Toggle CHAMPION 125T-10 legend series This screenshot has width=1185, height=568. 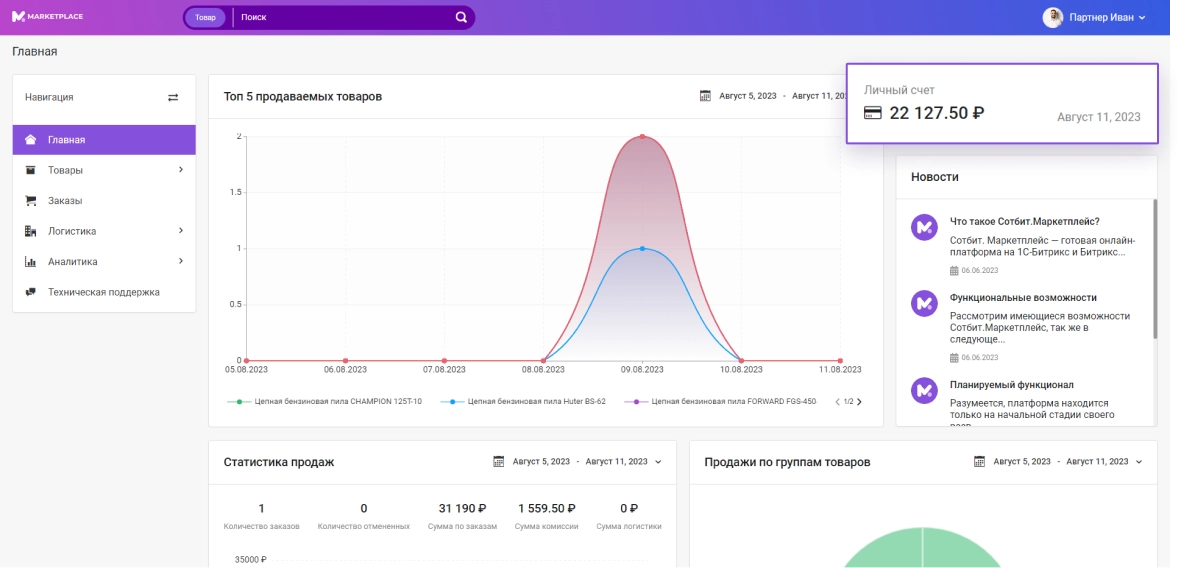[x=324, y=402]
